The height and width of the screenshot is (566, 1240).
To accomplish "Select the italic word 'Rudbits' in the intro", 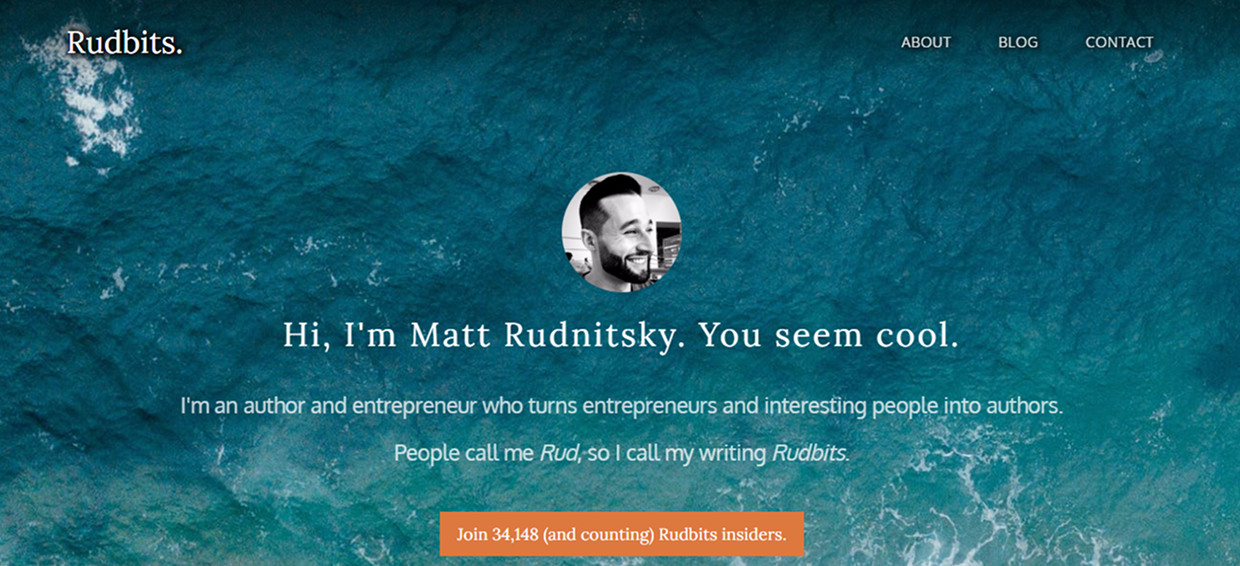I will [810, 453].
